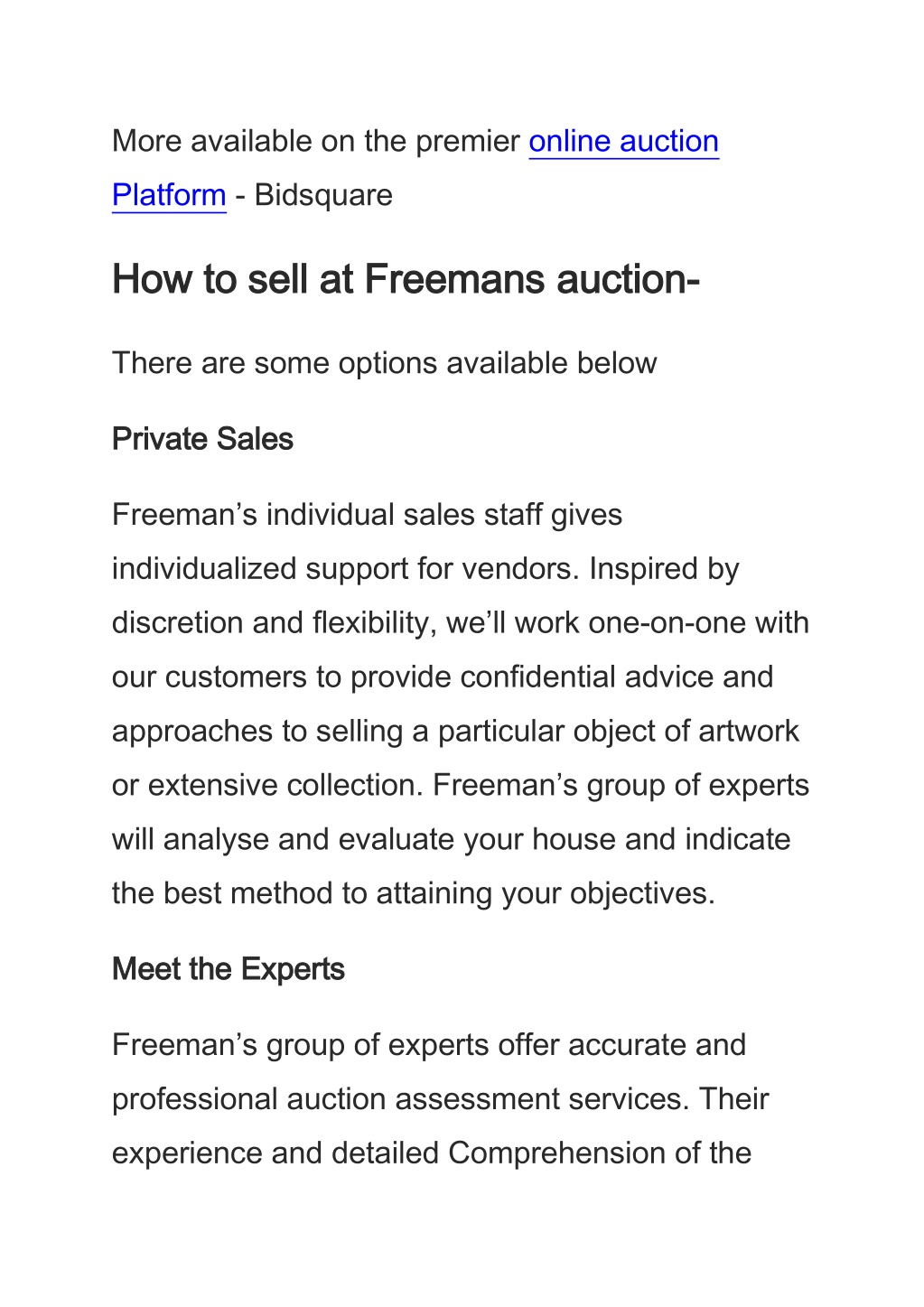Click the line 'the best method to attaining your objectives.'
Viewport: 924px width, 1307px height.
click(414, 894)
